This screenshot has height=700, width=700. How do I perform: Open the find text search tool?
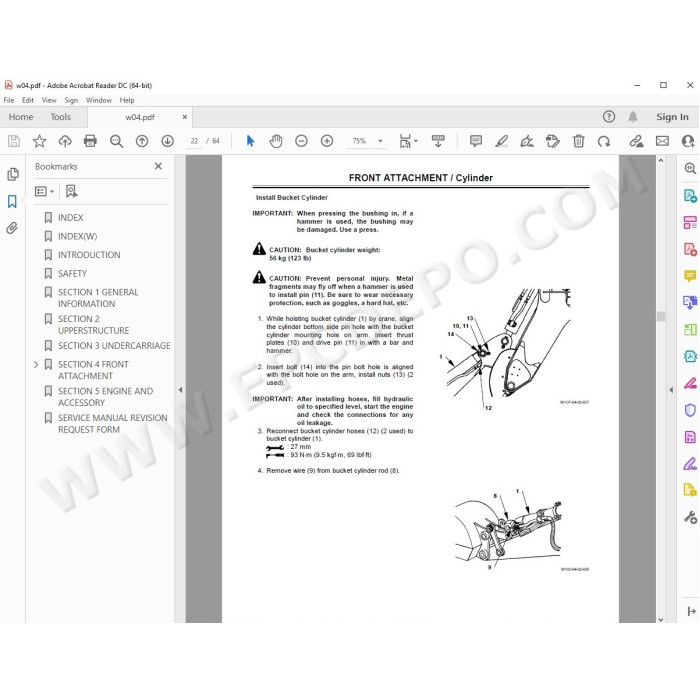pos(116,141)
